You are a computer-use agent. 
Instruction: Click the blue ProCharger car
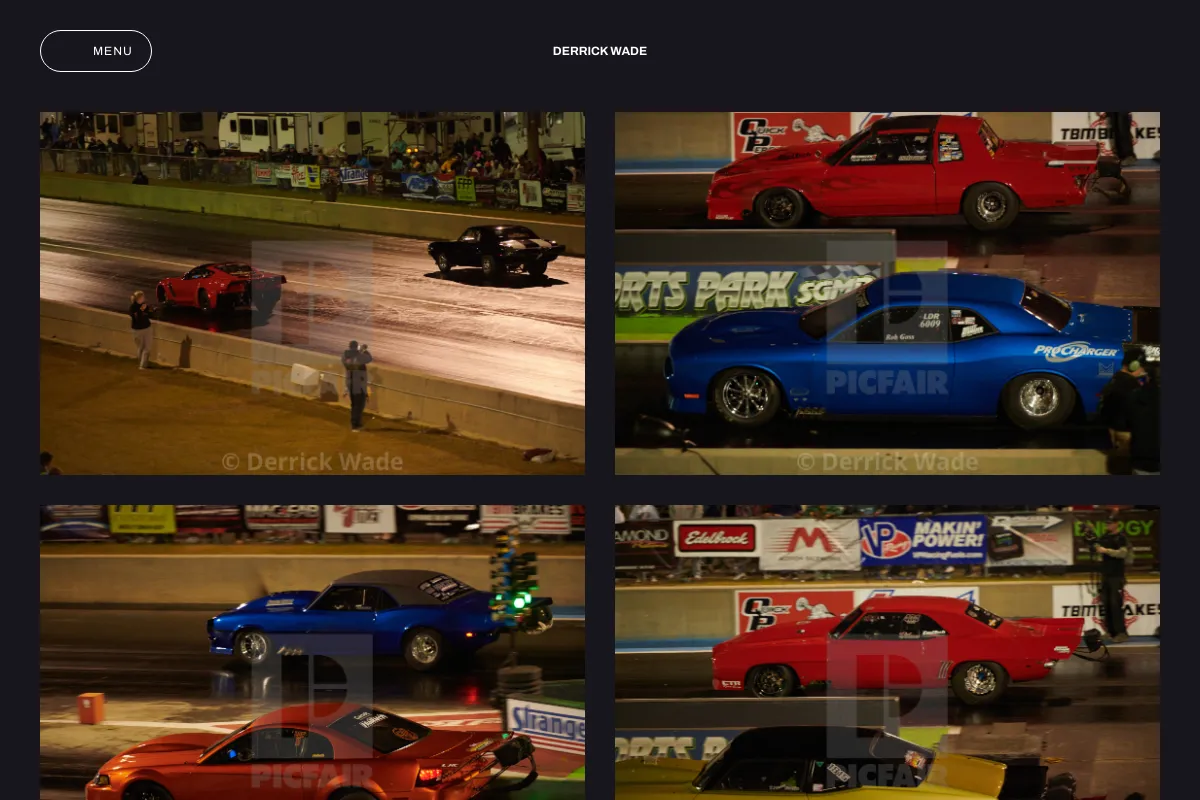point(900,350)
